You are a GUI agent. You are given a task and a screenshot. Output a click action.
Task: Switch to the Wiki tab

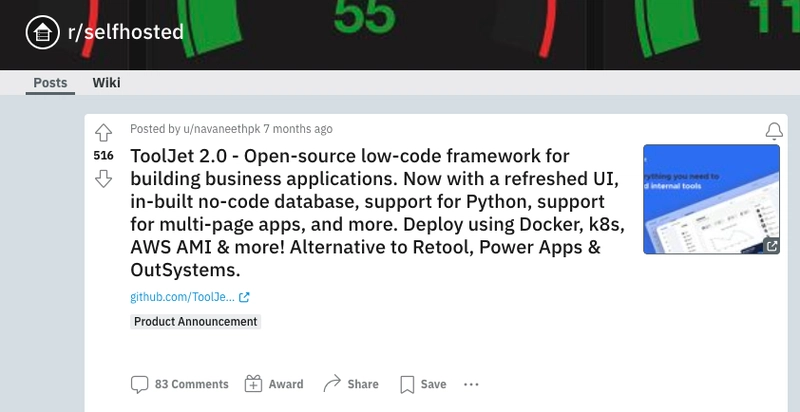(107, 83)
